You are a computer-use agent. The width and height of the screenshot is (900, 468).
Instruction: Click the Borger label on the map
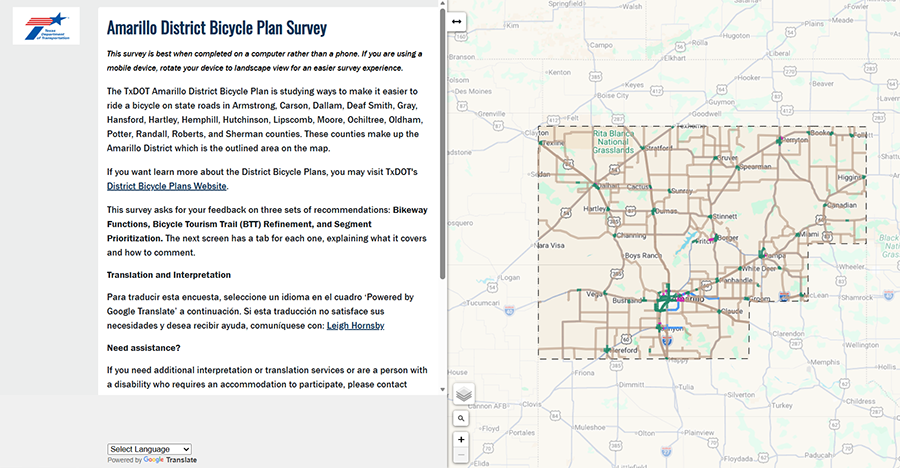728,237
